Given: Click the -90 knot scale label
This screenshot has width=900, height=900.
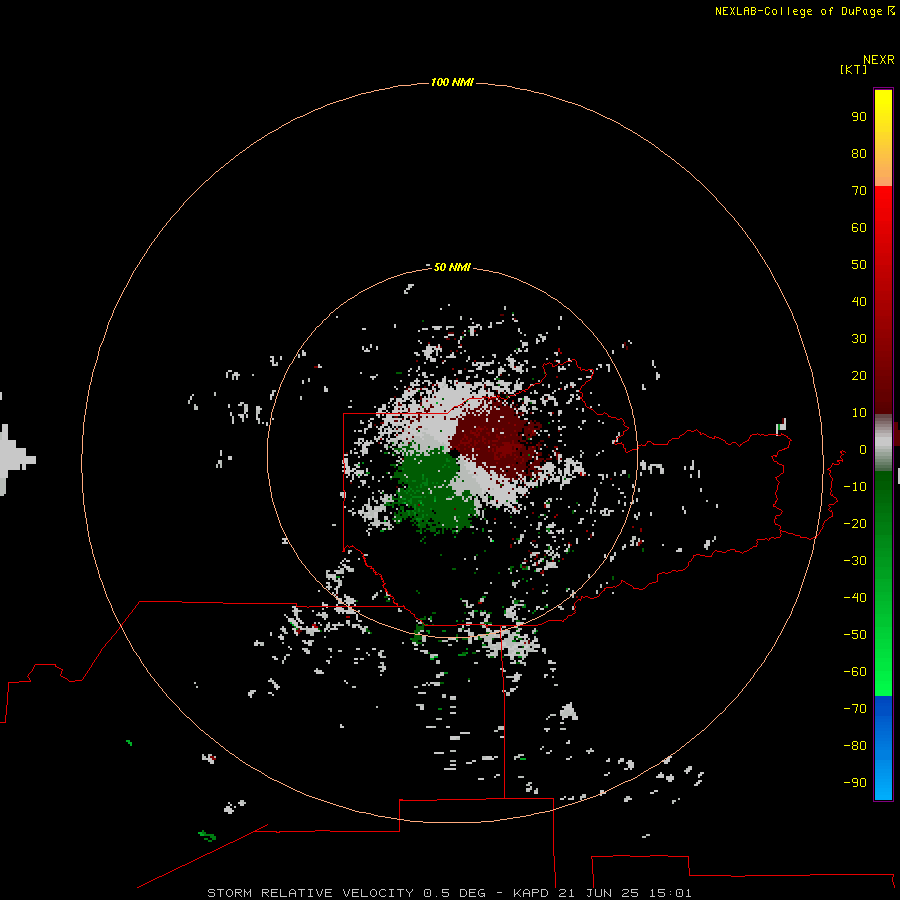Looking at the screenshot, I should tap(855, 783).
